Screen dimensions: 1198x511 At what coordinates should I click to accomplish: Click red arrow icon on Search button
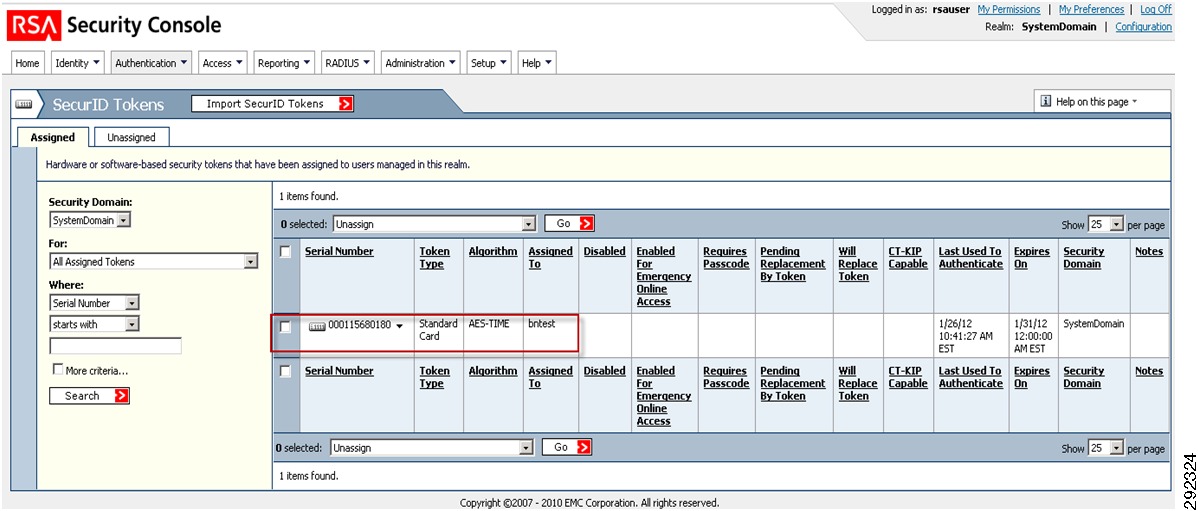point(122,396)
